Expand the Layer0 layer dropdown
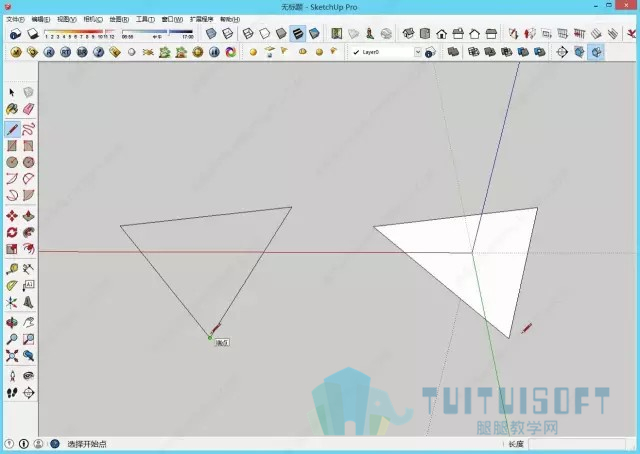The height and width of the screenshot is (454, 640). (418, 52)
